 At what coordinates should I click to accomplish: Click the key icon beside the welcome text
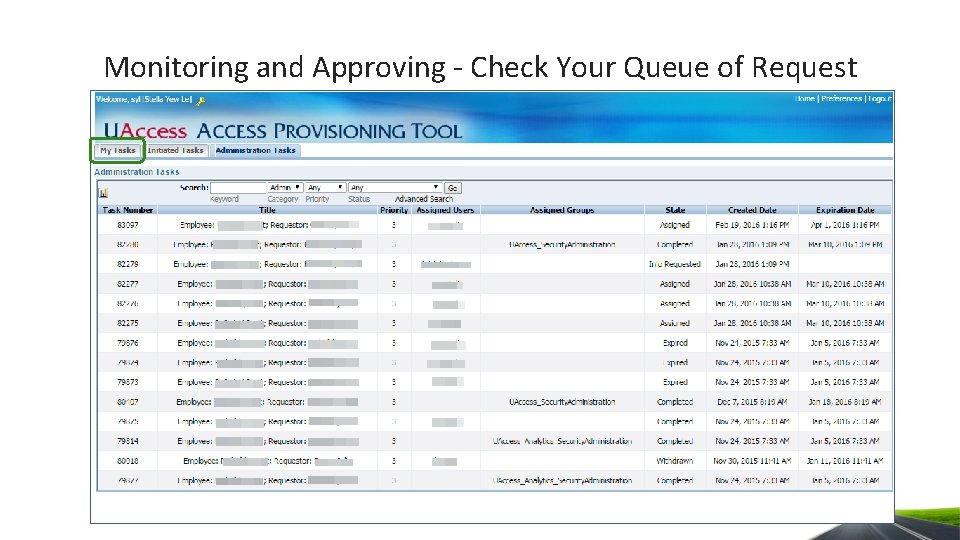[200, 101]
